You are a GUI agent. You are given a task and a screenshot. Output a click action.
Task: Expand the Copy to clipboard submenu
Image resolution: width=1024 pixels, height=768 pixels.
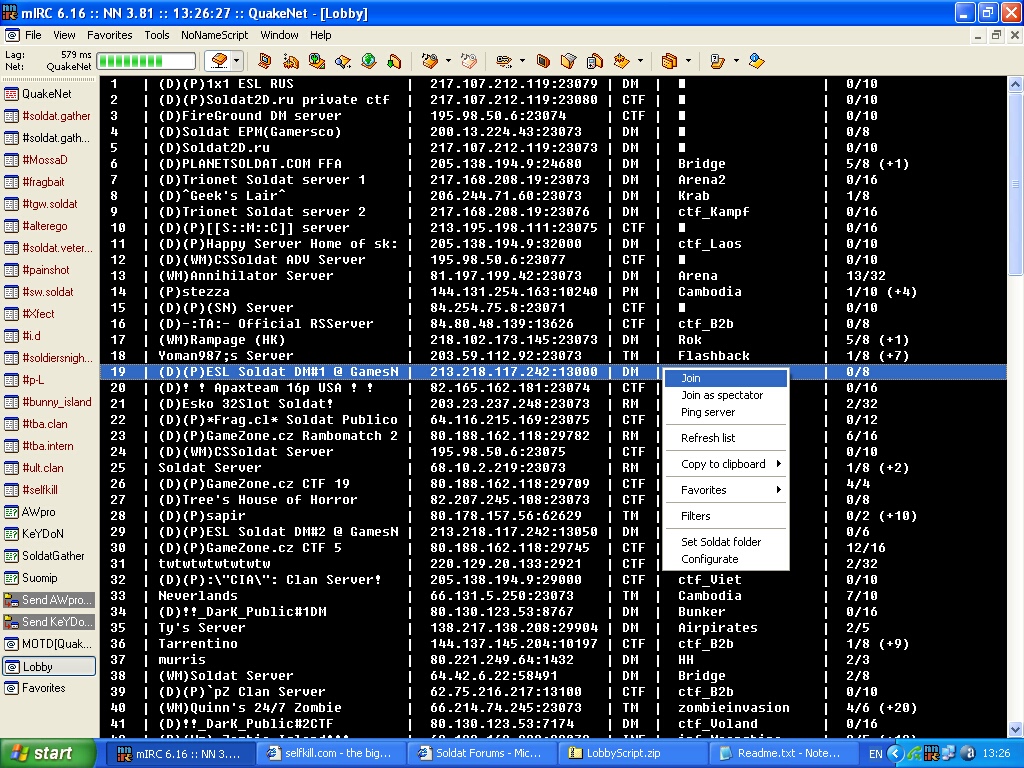click(726, 464)
